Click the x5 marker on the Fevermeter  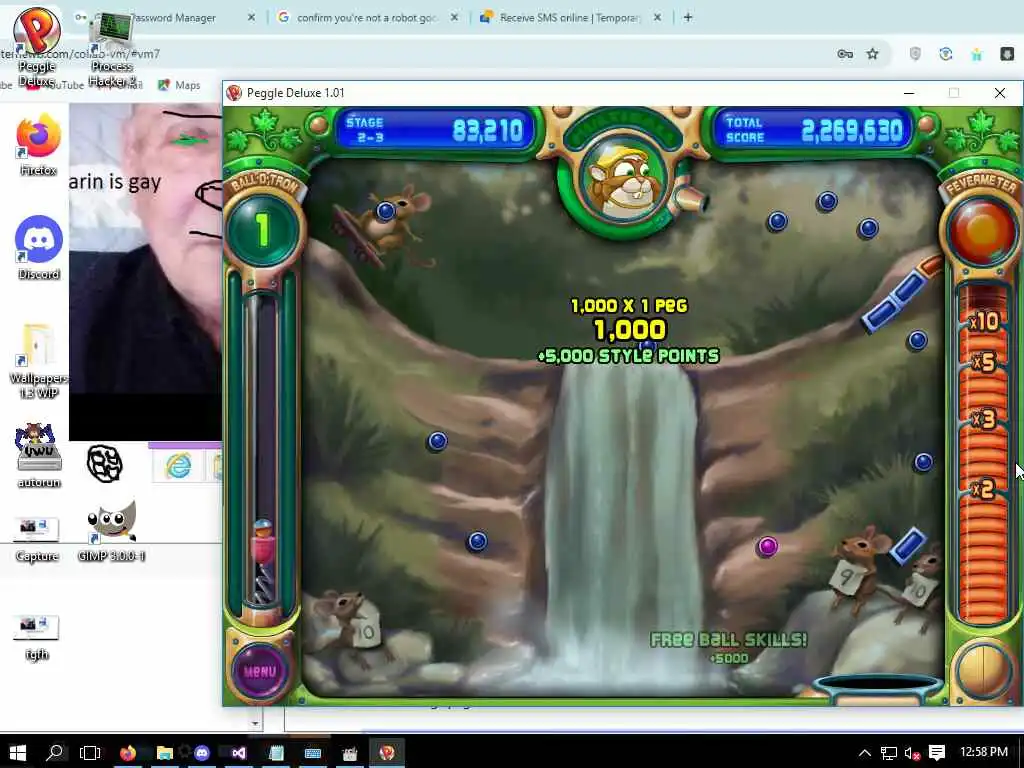click(983, 362)
